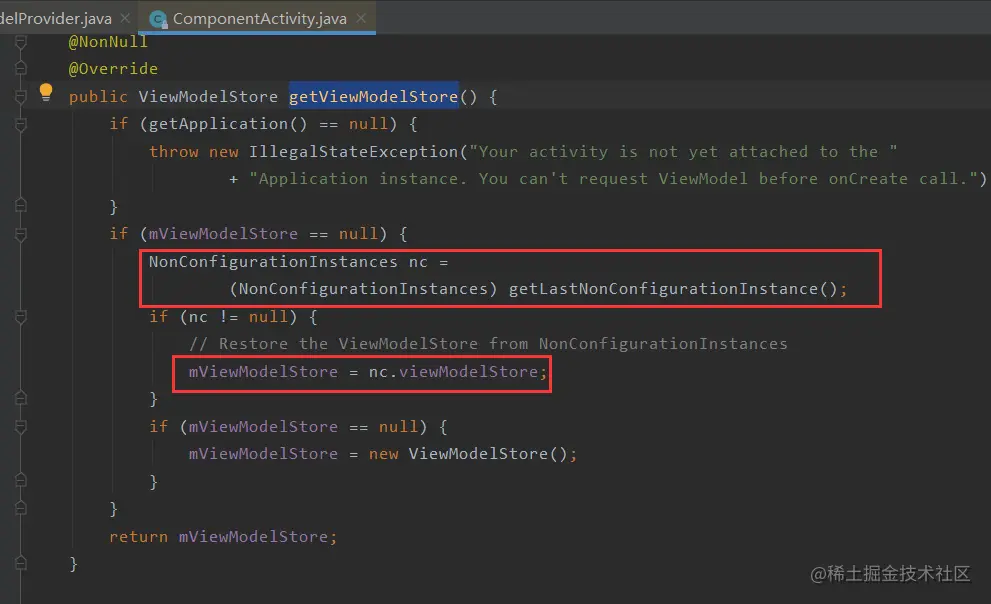
Task: Collapse the 'if (nc != null)' block
Action: 20,317
